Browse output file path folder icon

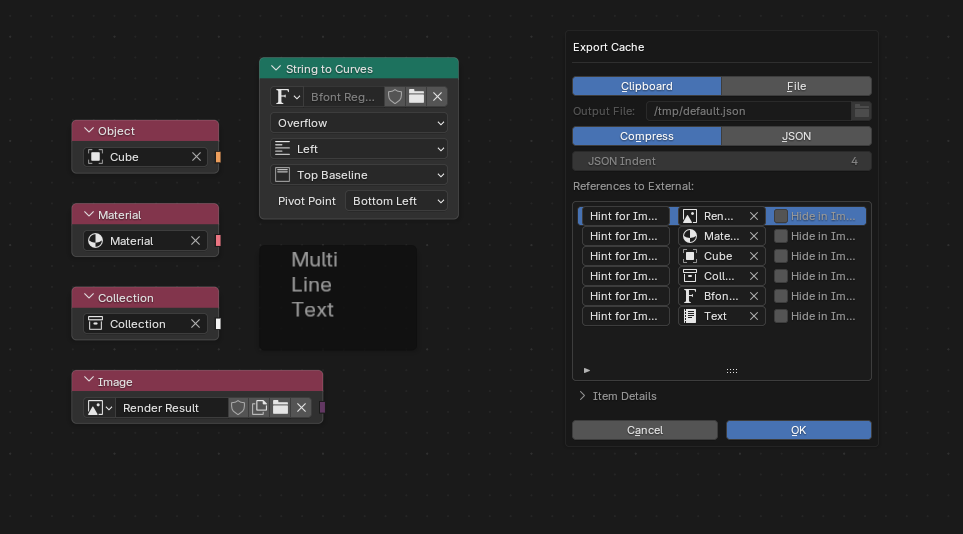coord(860,111)
